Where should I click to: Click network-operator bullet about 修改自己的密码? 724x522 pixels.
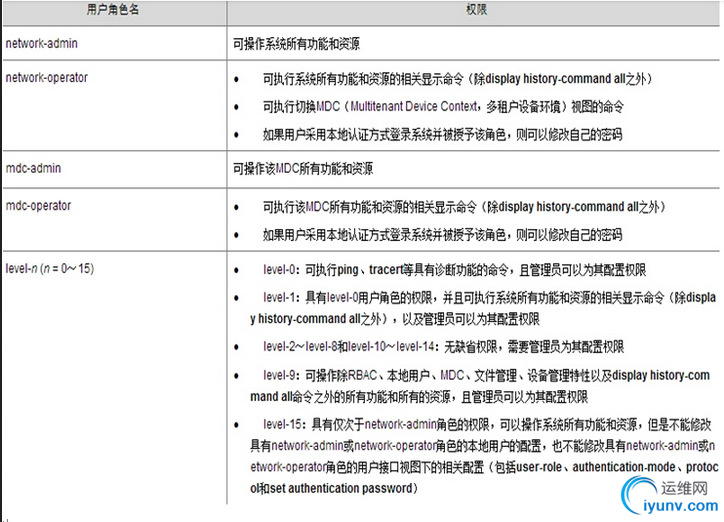pyautogui.click(x=442, y=134)
